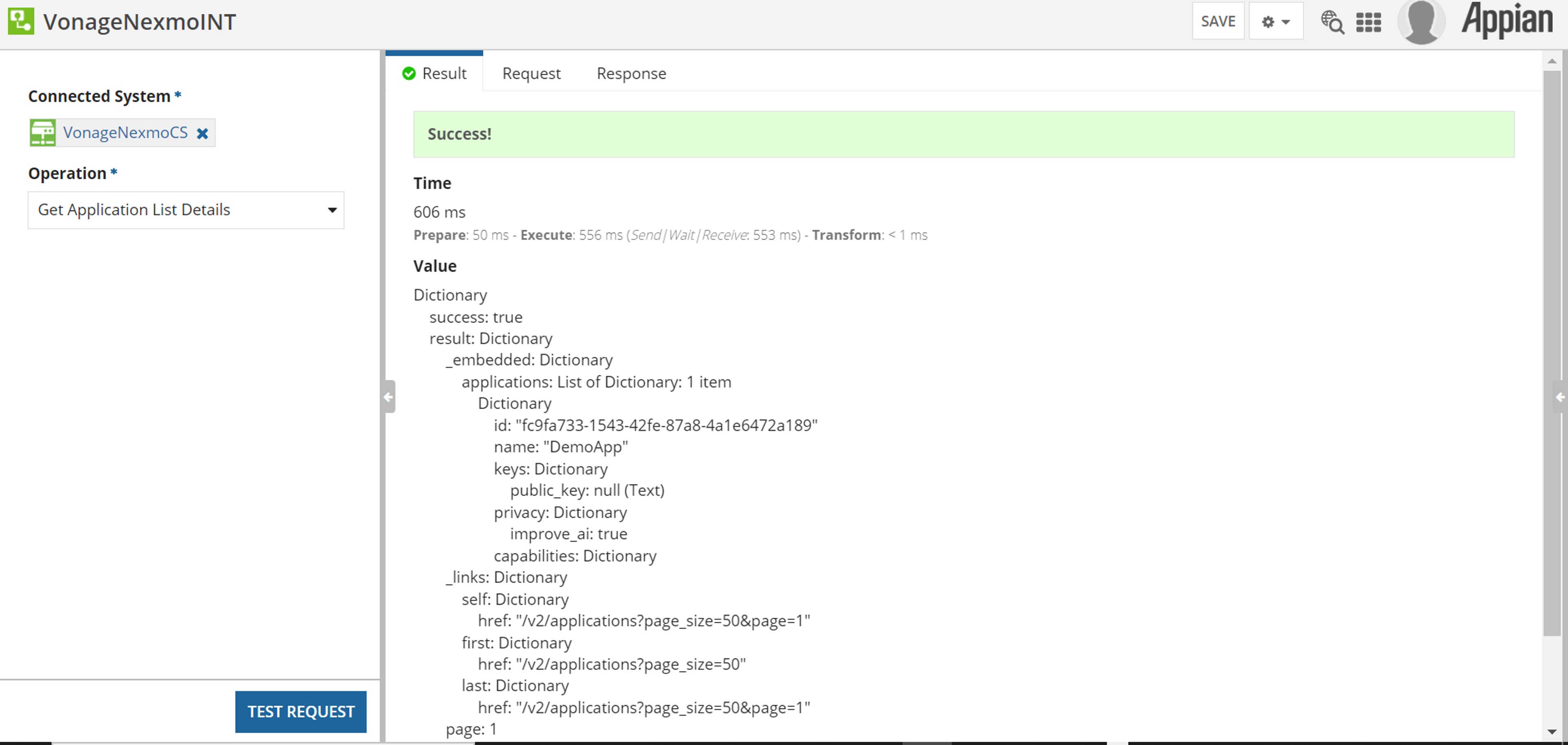Open the VonageNexmoCS connected system link
Screen dimensions: 1568x745
pyautogui.click(x=125, y=133)
